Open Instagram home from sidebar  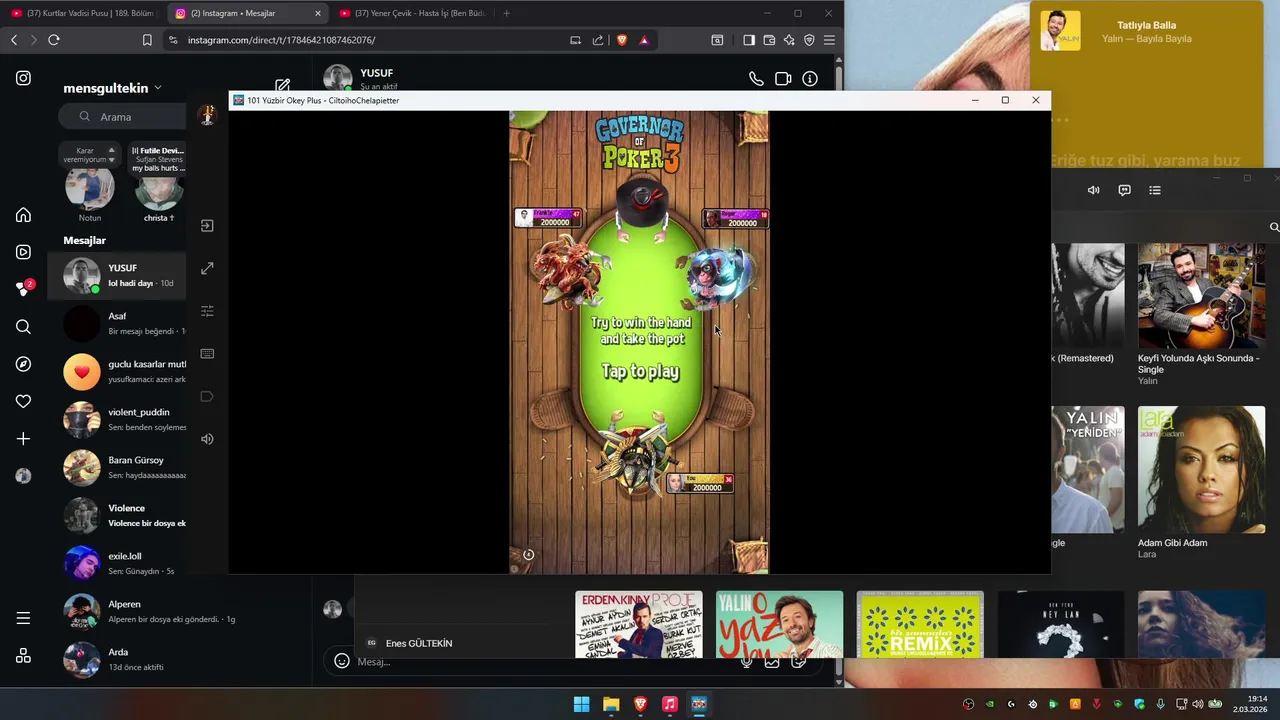coord(23,215)
